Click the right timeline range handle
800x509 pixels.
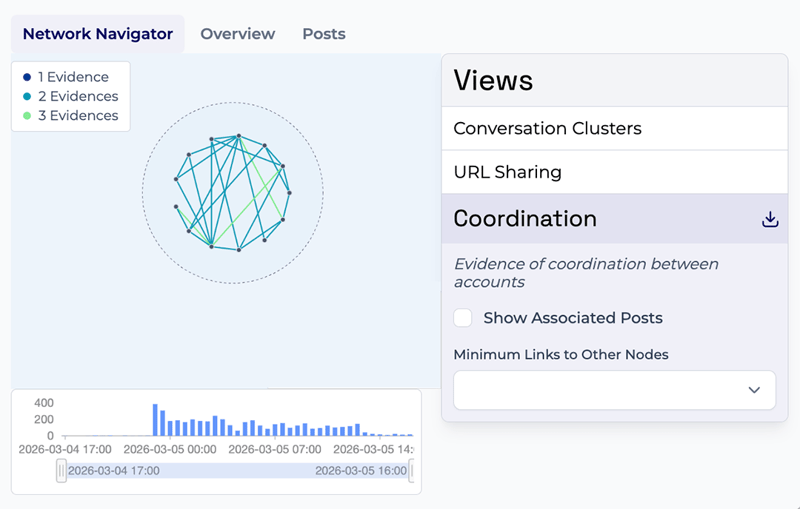tap(411, 470)
